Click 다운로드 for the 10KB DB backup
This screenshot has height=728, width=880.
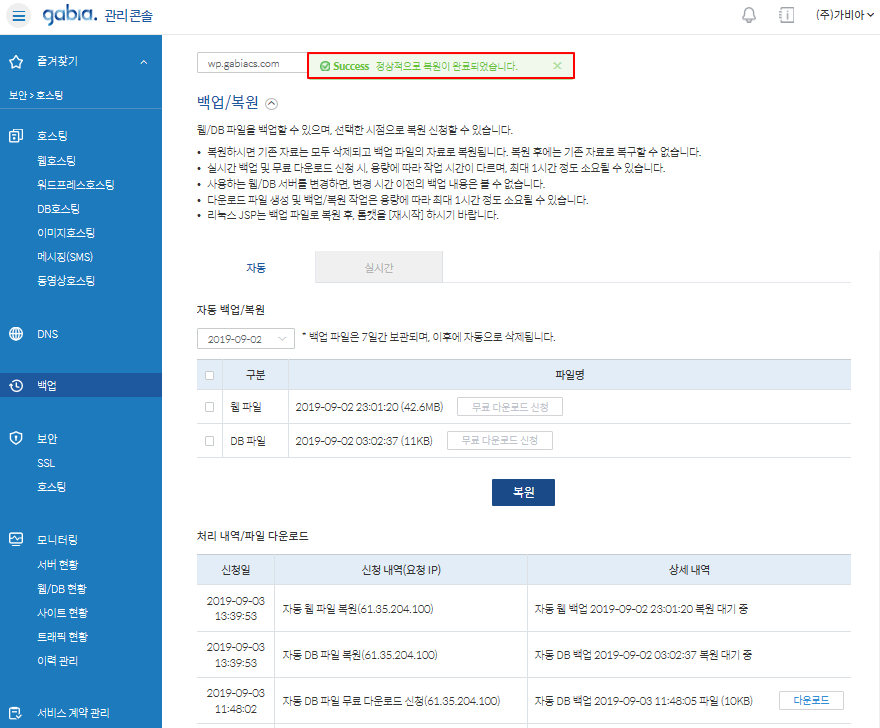[x=811, y=700]
